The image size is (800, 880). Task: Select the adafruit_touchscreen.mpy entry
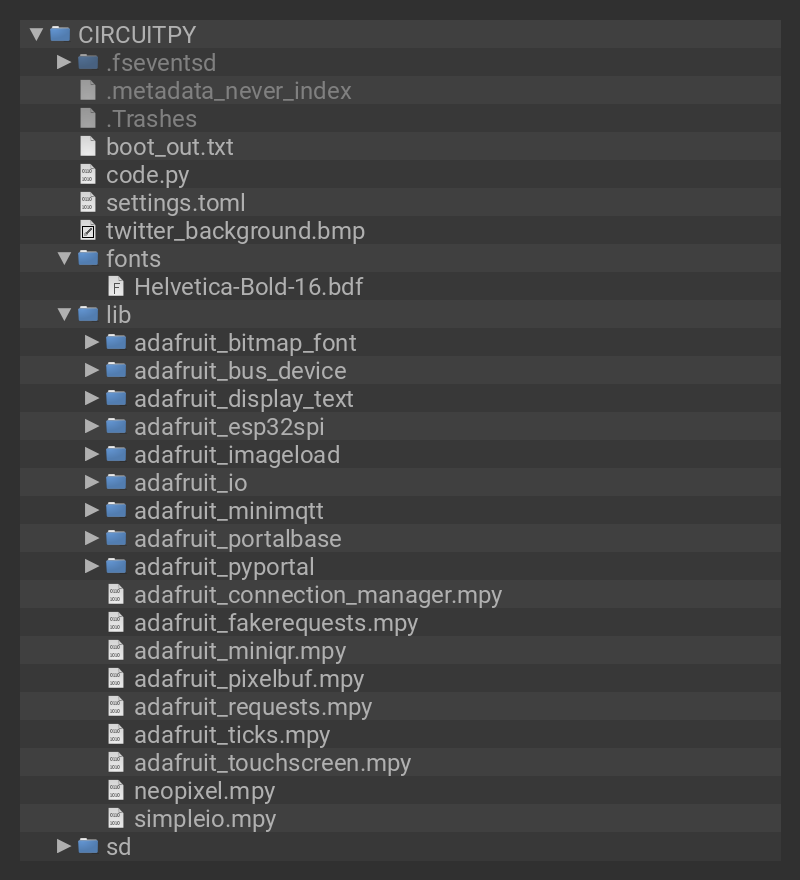click(x=272, y=763)
